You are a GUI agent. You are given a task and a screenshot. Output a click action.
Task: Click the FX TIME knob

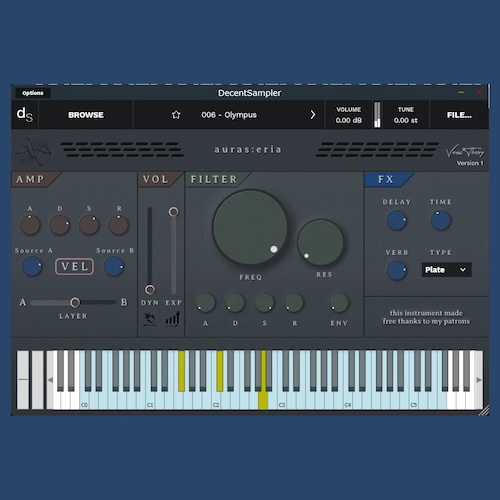(x=441, y=220)
